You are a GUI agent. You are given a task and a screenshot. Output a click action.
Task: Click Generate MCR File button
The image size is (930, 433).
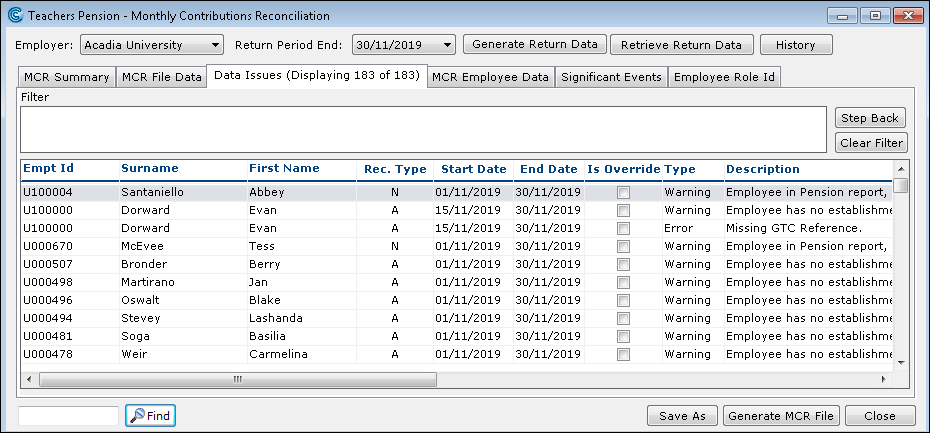point(781,416)
